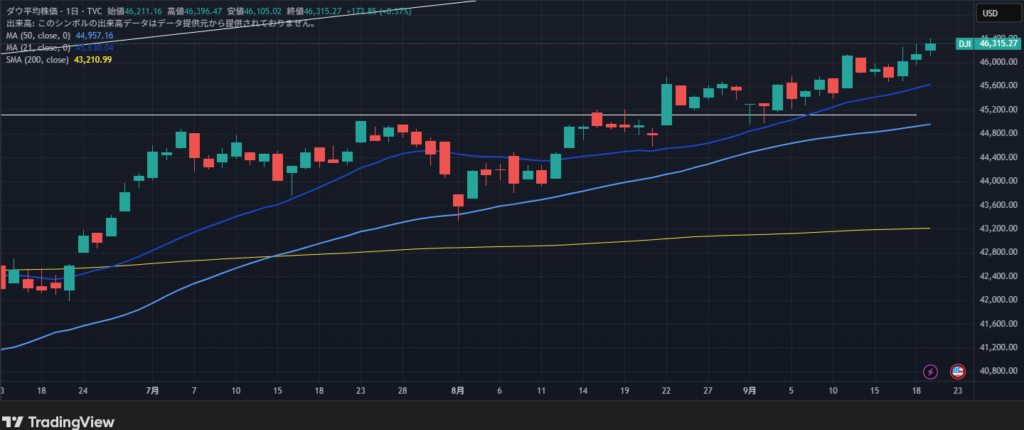Click the DJI symbol label on the price axis

965,44
